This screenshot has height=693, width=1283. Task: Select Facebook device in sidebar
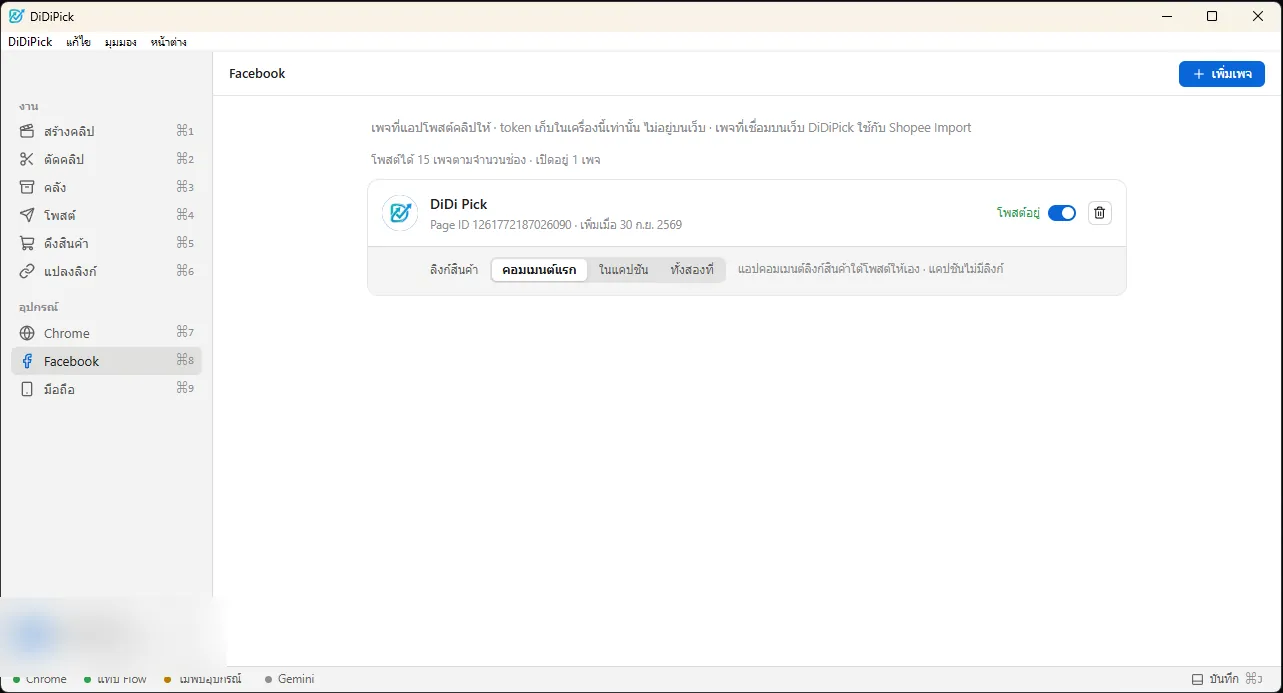[x=106, y=361]
